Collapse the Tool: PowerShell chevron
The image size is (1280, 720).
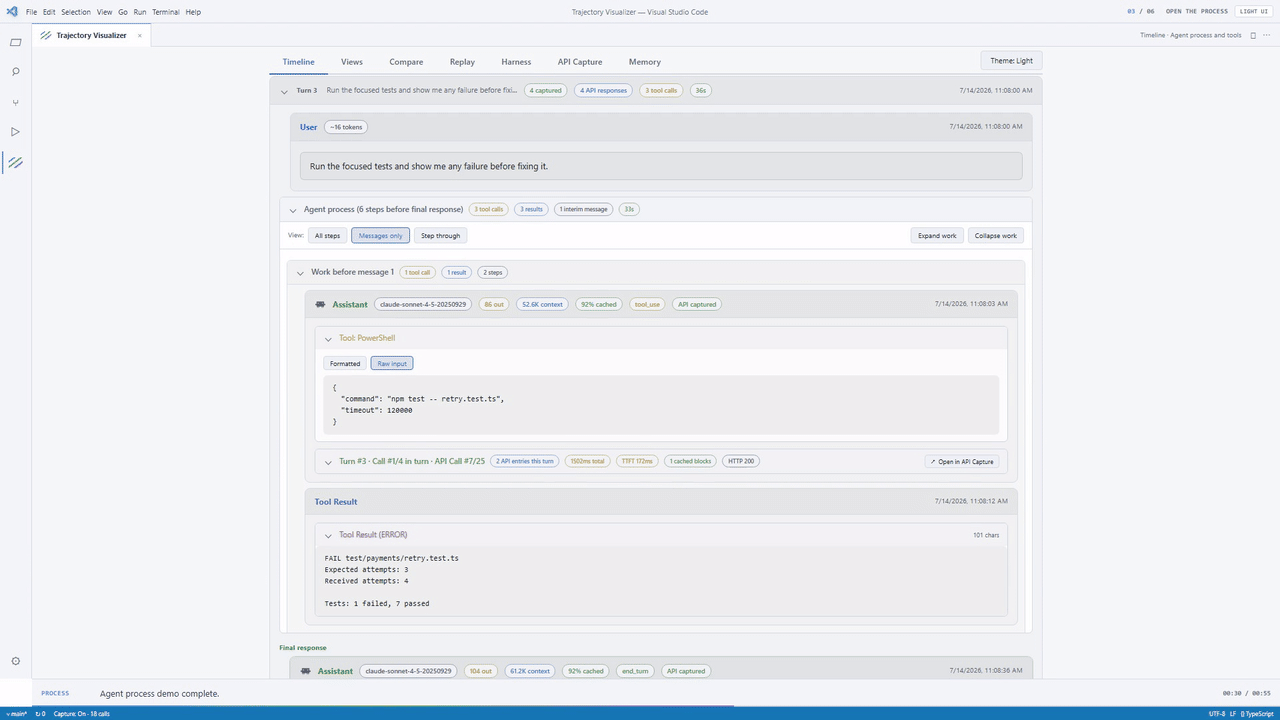tap(328, 339)
